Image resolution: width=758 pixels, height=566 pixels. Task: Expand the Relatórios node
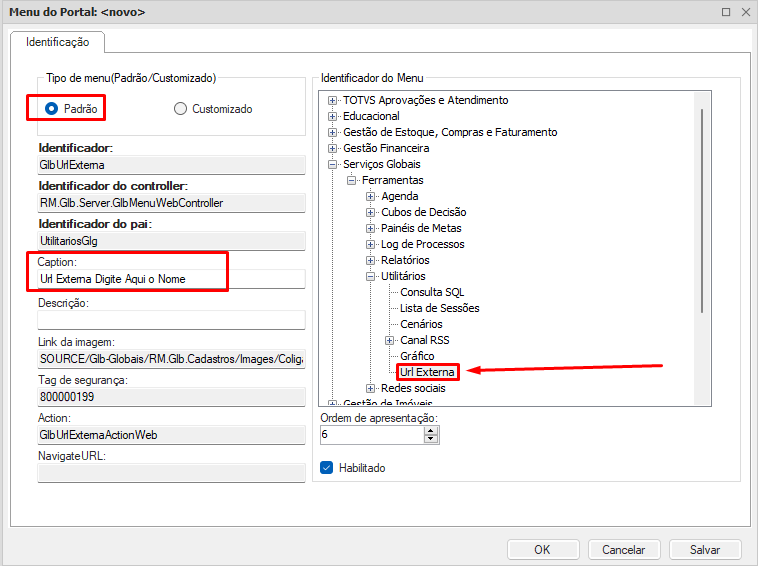coord(370,260)
